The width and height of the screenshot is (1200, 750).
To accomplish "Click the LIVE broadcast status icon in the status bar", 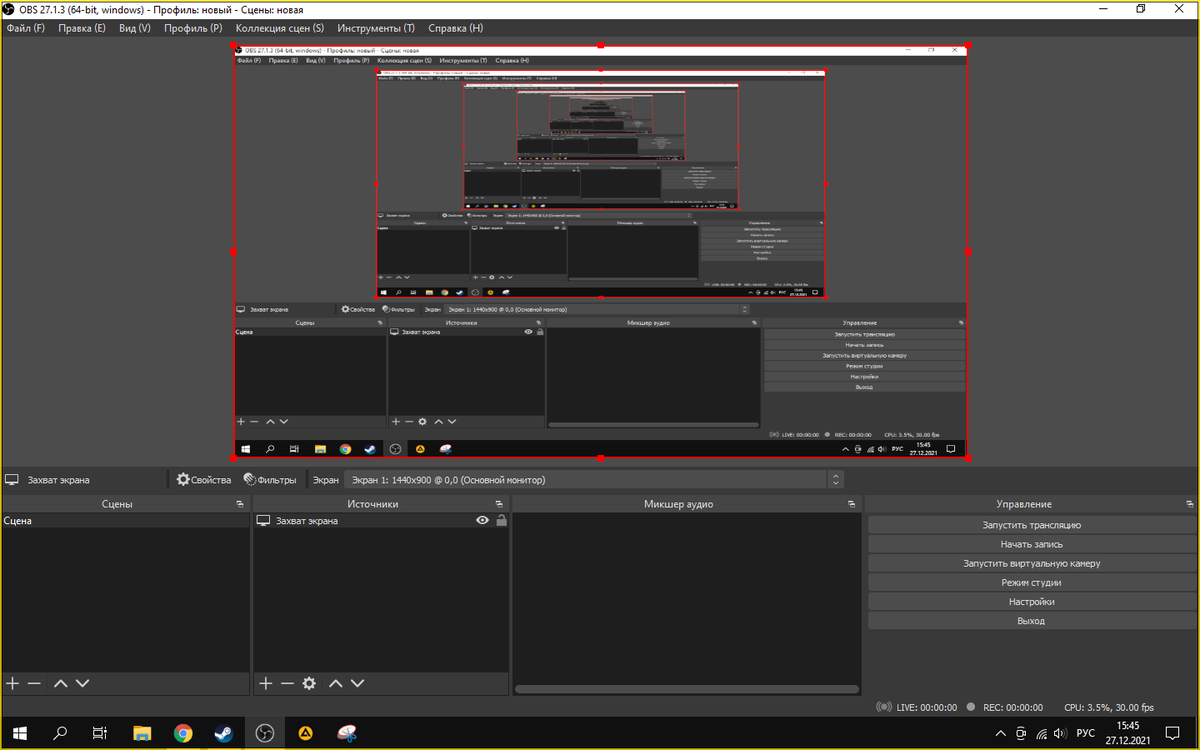I will [x=884, y=707].
